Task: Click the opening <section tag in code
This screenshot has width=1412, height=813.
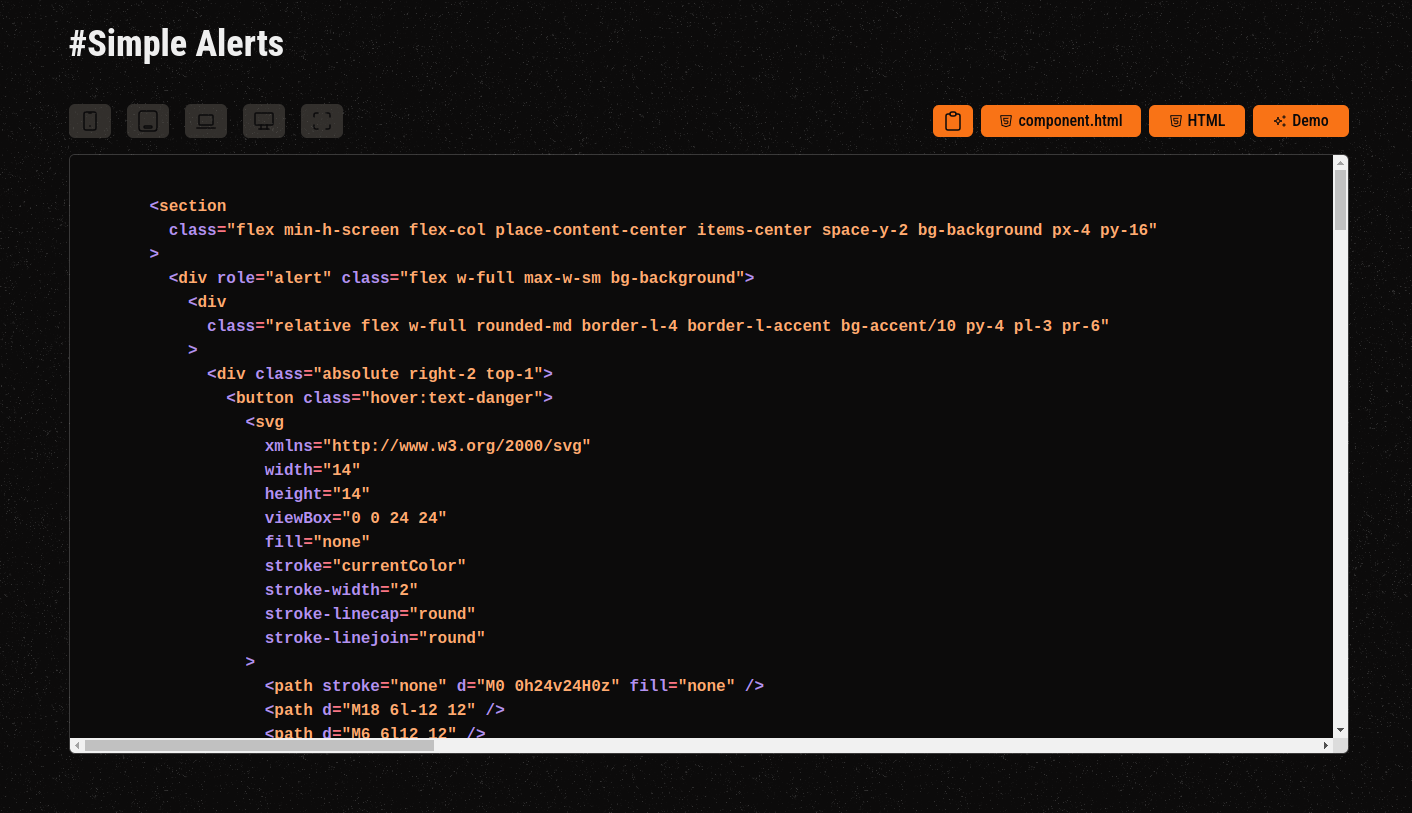Action: click(188, 206)
